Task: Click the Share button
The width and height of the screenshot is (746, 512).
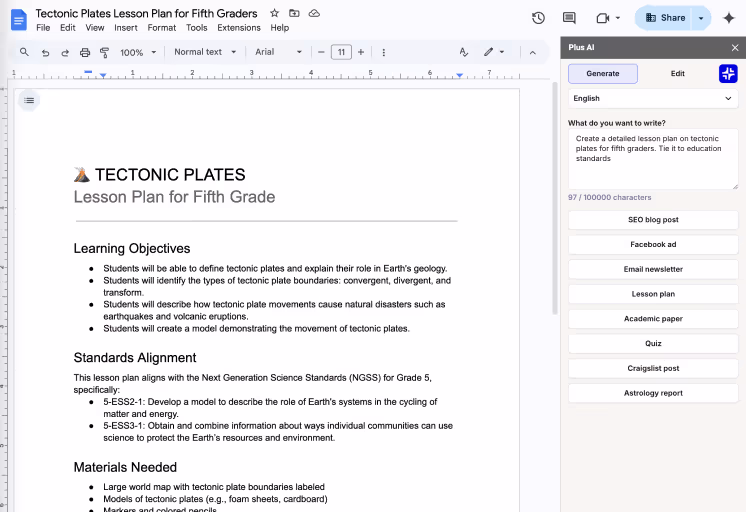Action: point(665,18)
